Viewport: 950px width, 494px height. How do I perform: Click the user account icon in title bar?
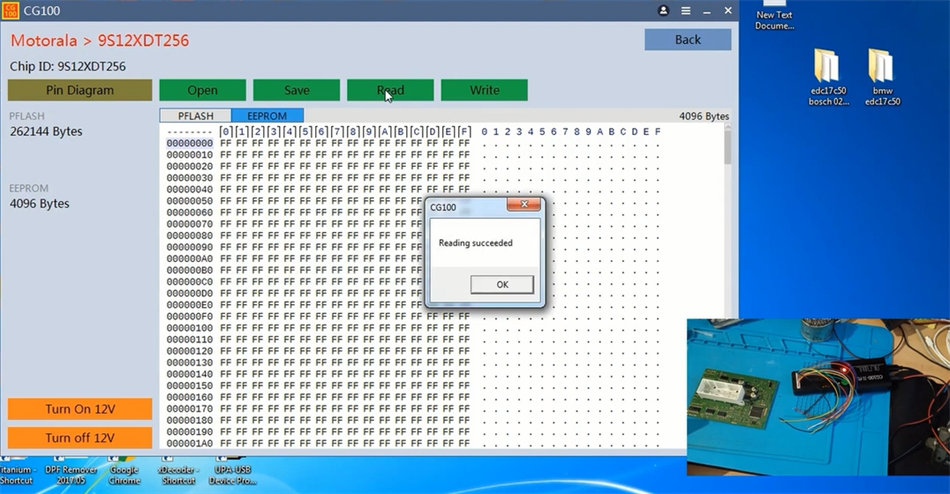(x=664, y=10)
